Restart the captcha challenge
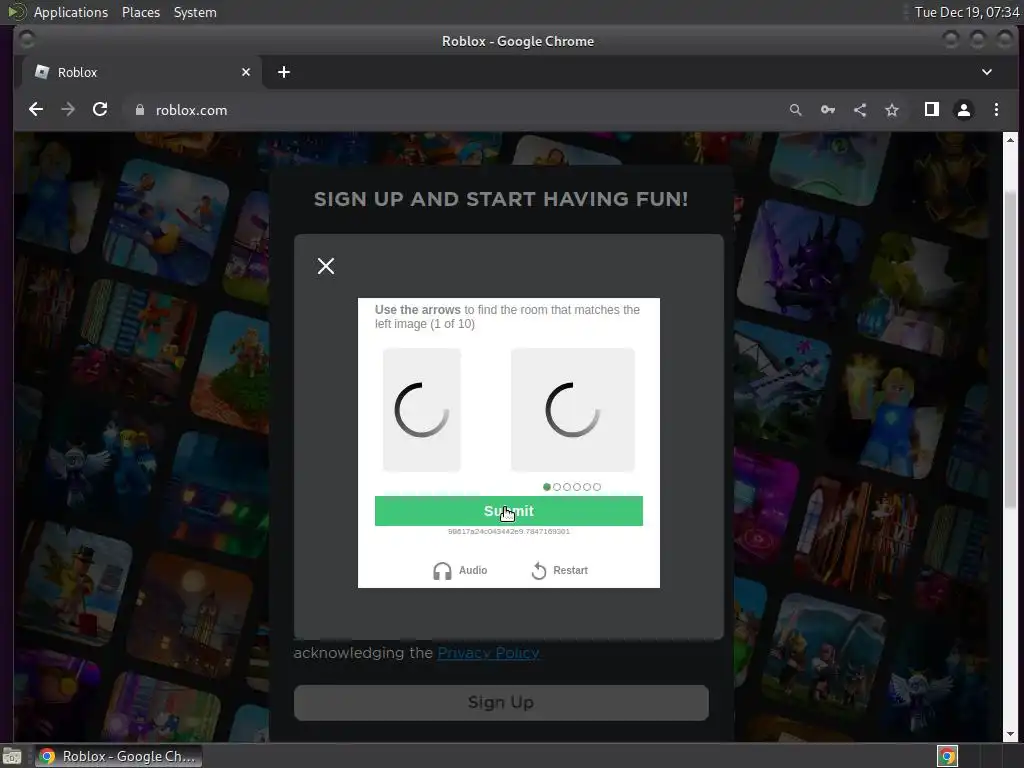The image size is (1024, 768). tap(560, 570)
